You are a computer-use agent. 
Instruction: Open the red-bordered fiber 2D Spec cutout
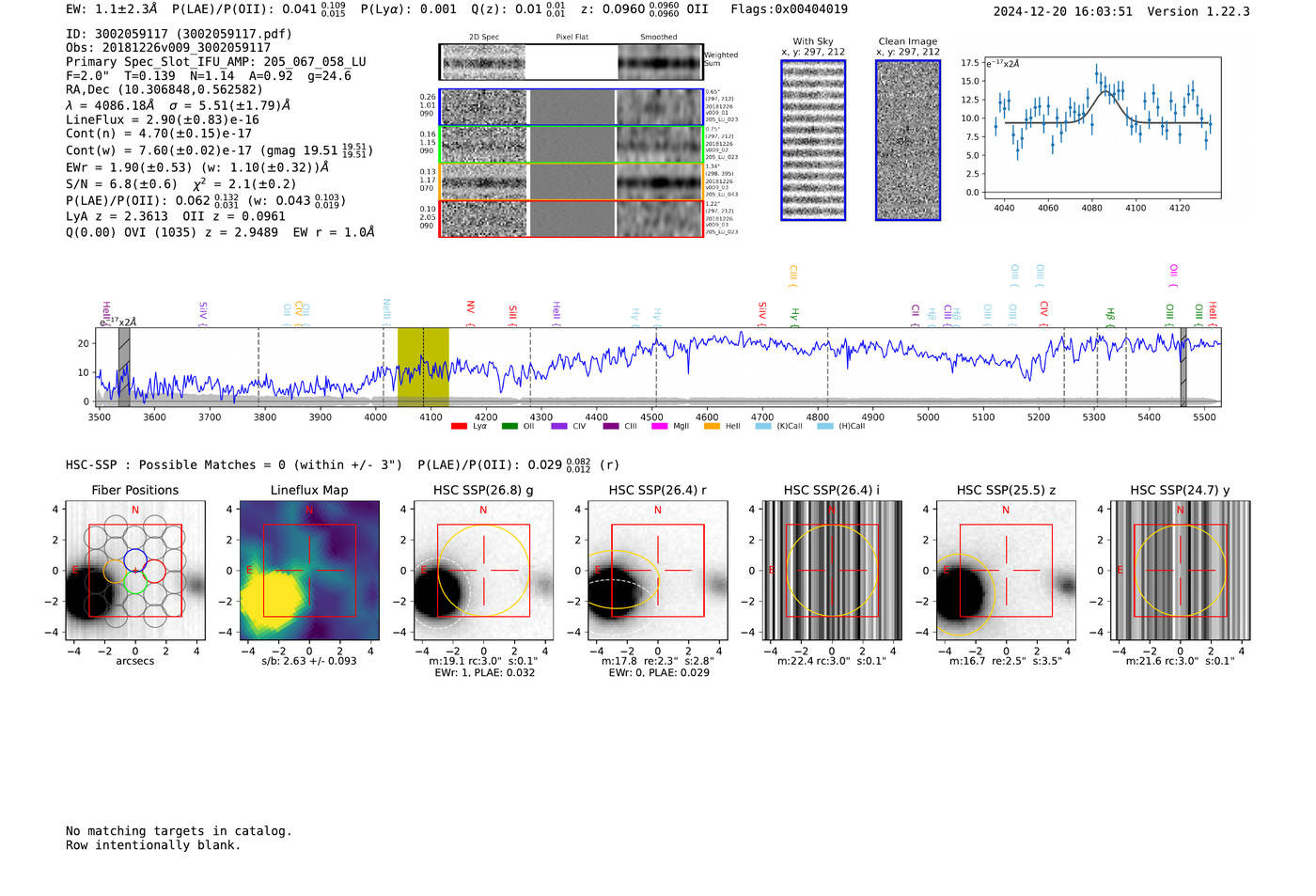click(484, 219)
